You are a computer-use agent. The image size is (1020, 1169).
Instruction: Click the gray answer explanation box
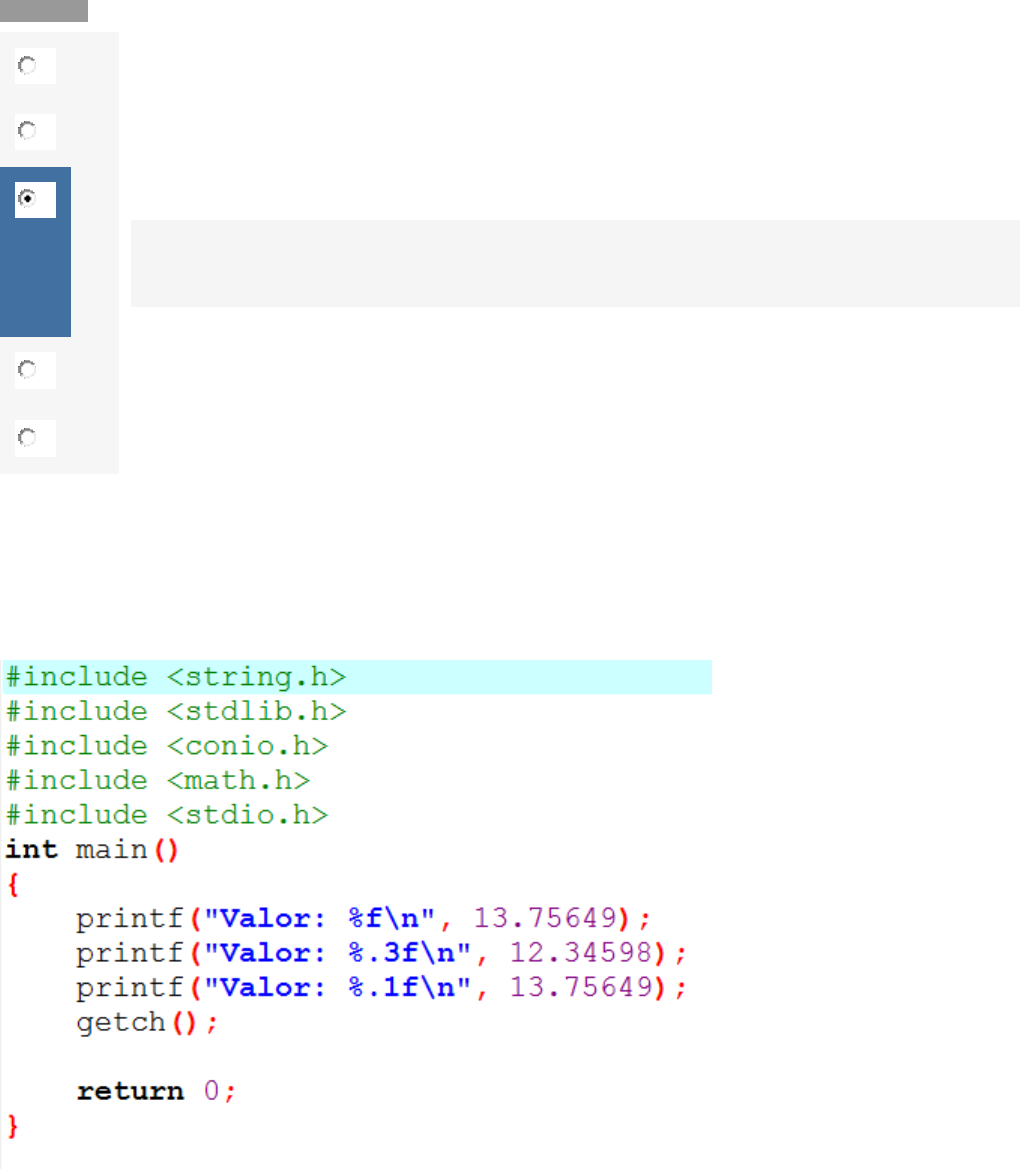coord(574,263)
